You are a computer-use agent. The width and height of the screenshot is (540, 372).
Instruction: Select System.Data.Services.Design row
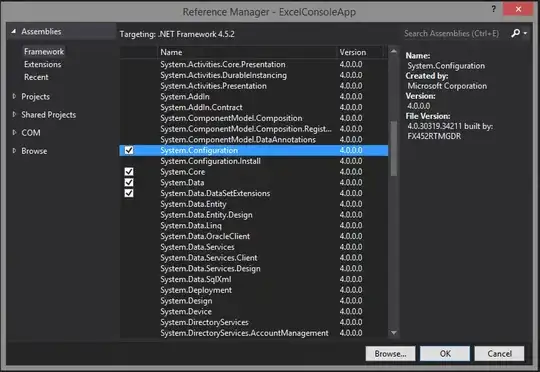(x=253, y=268)
